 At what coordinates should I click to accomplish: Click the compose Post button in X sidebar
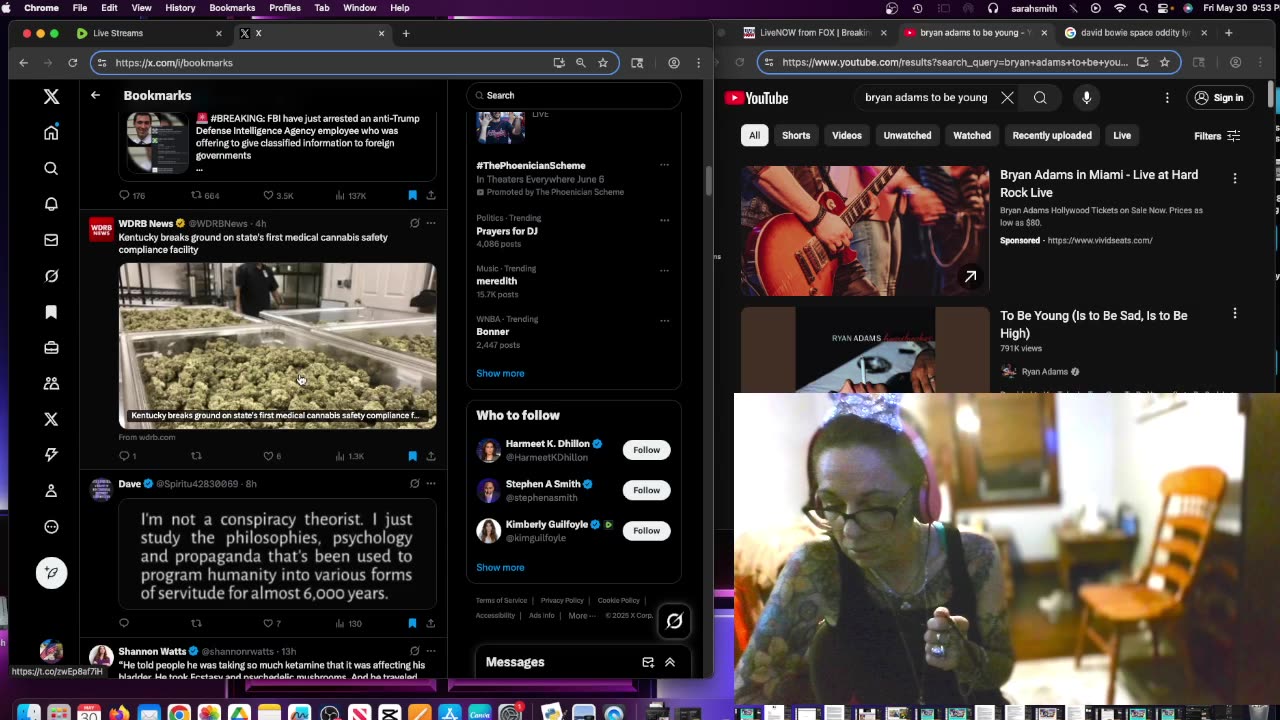click(x=51, y=572)
